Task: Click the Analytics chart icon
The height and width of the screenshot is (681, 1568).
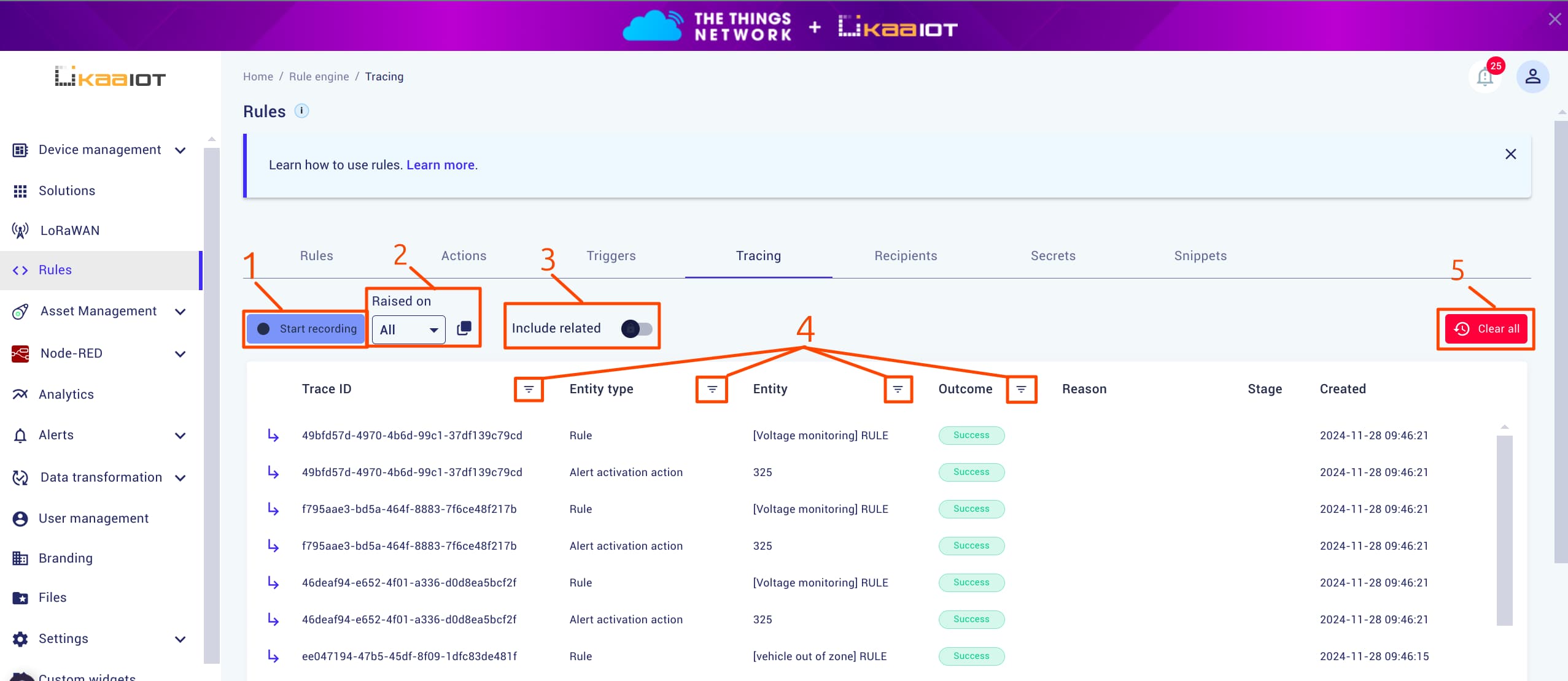Action: tap(20, 394)
